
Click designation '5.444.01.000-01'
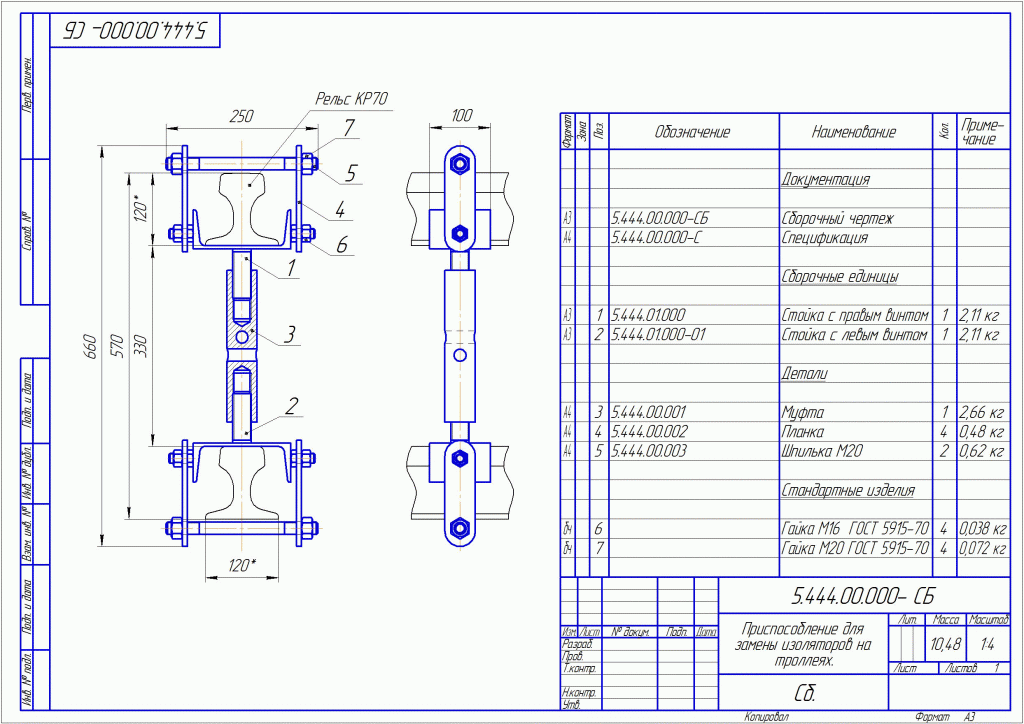[659, 336]
